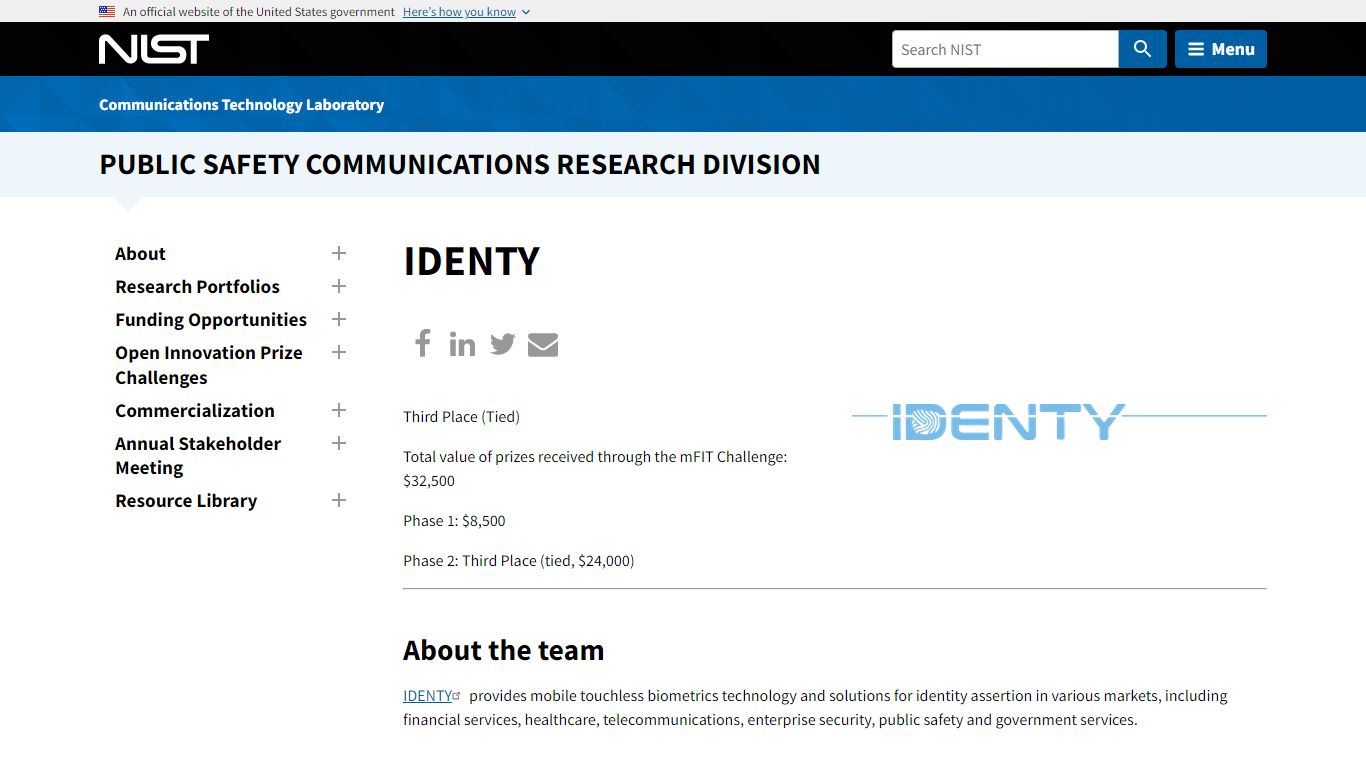Expand 'Here's how you know' banner
Image resolution: width=1366 pixels, height=768 pixels.
pos(467,12)
